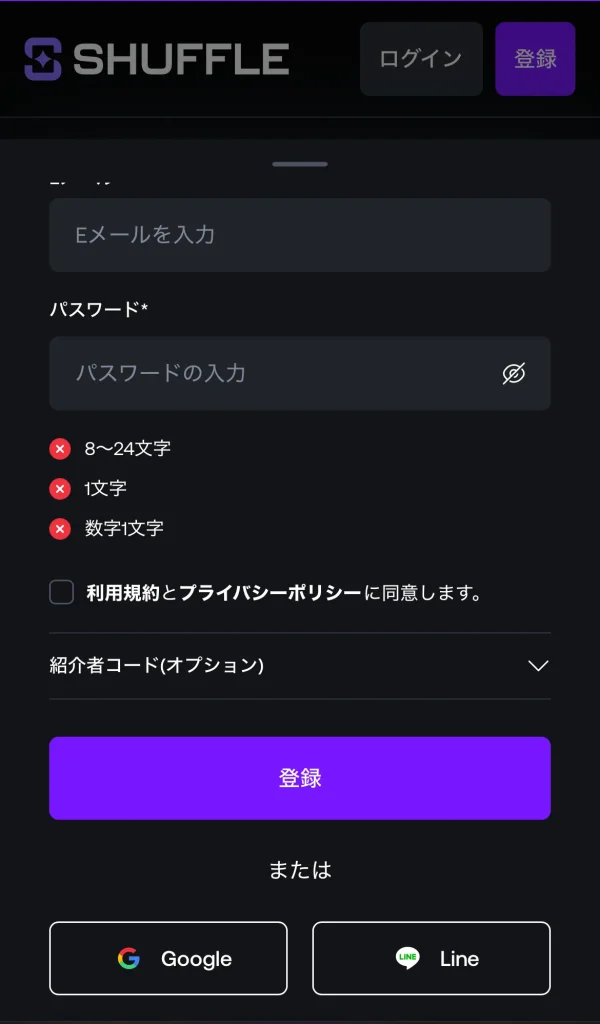Viewport: 600px width, 1024px height.
Task: Open the ログイン tab in header
Action: 421,59
